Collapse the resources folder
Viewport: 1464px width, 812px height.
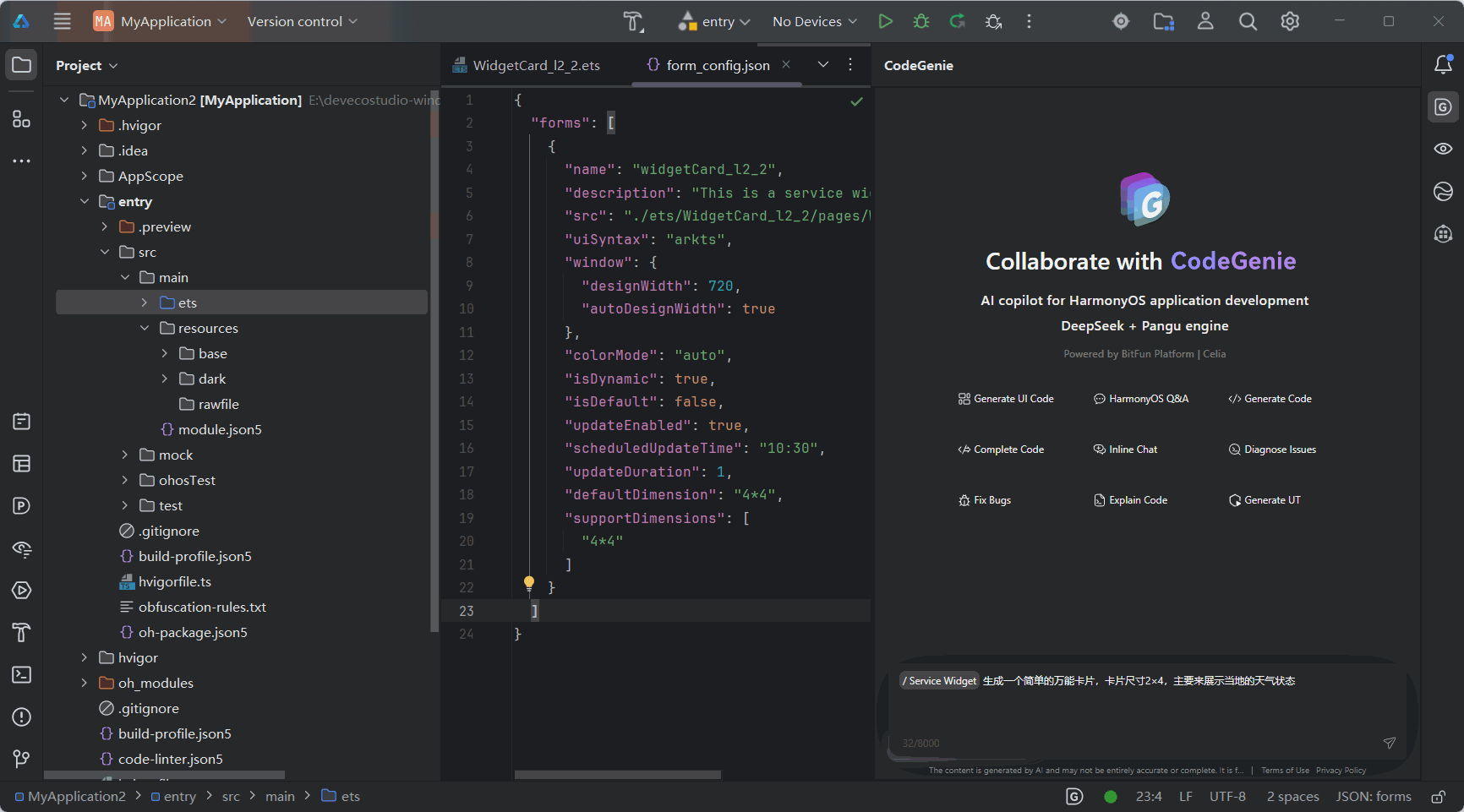[145, 328]
